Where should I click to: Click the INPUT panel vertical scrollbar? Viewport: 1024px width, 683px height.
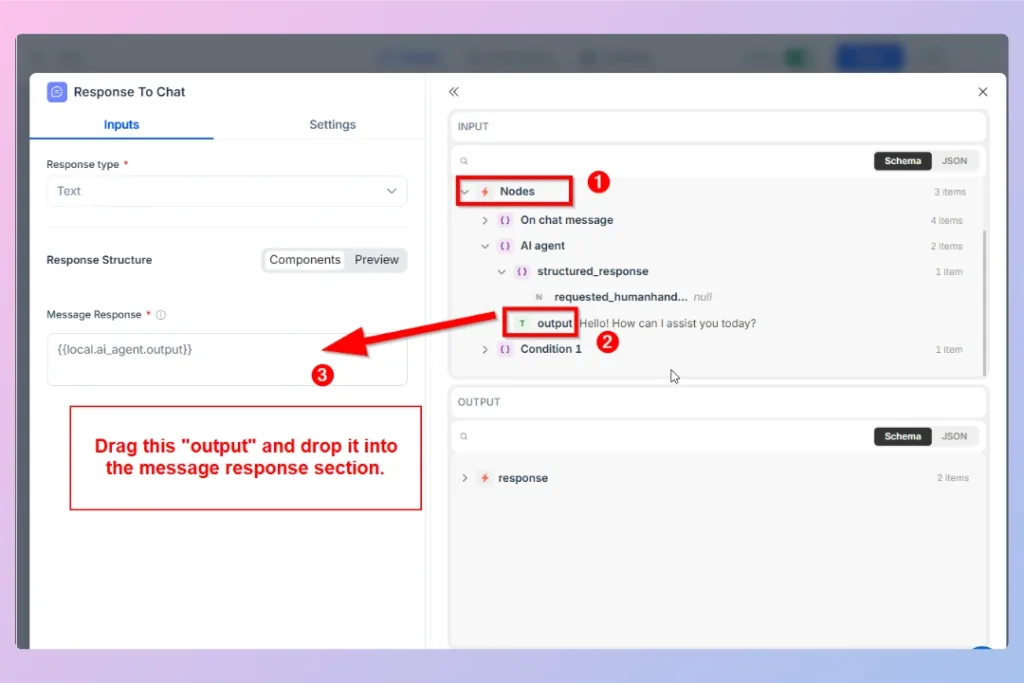(x=984, y=303)
